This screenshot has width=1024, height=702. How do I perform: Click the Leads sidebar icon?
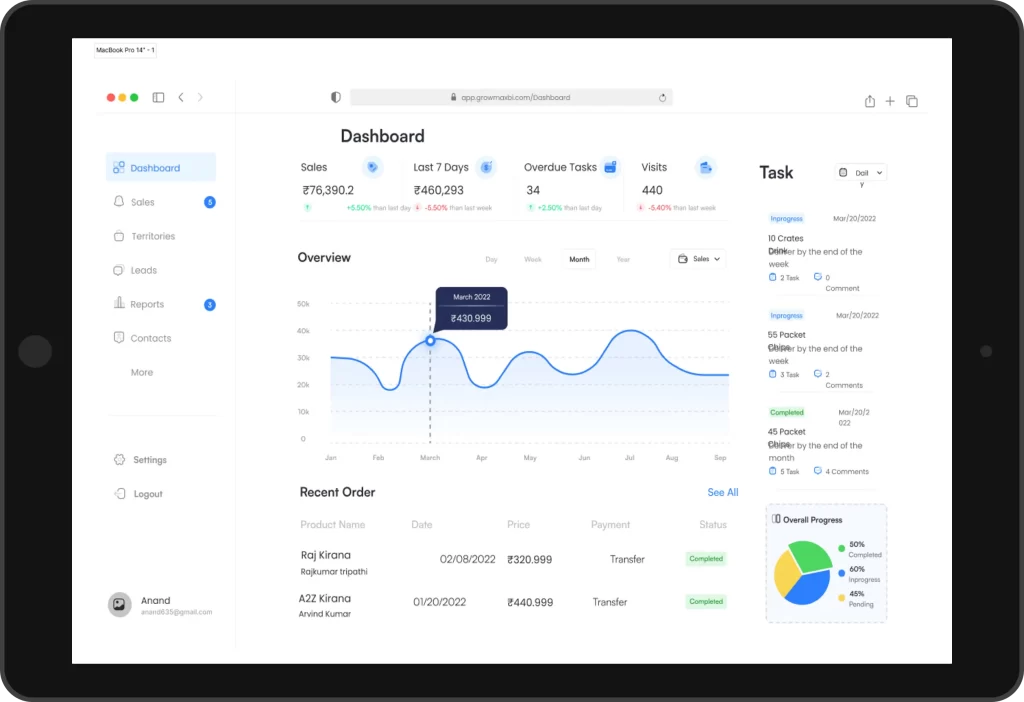click(119, 270)
